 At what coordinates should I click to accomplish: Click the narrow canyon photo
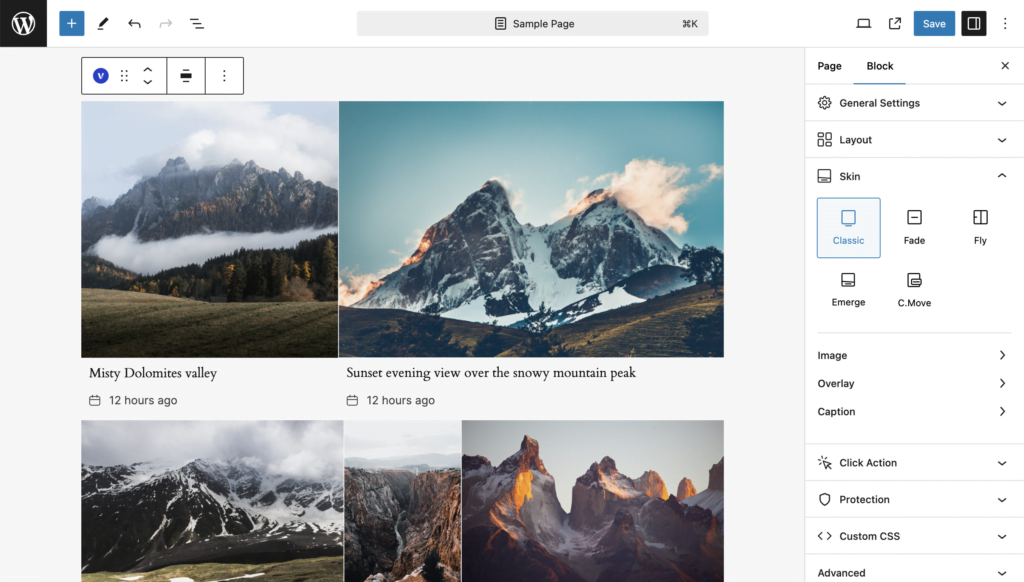[402, 501]
